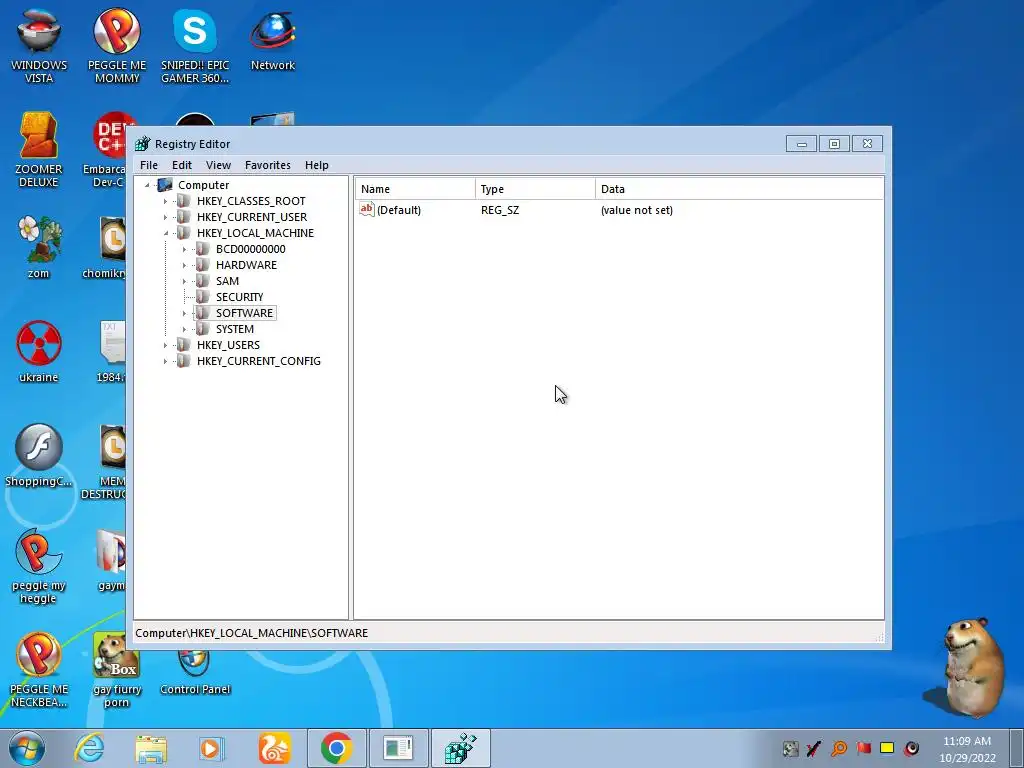This screenshot has height=768, width=1024.
Task: Expand the SAM key arrow
Action: (184, 281)
